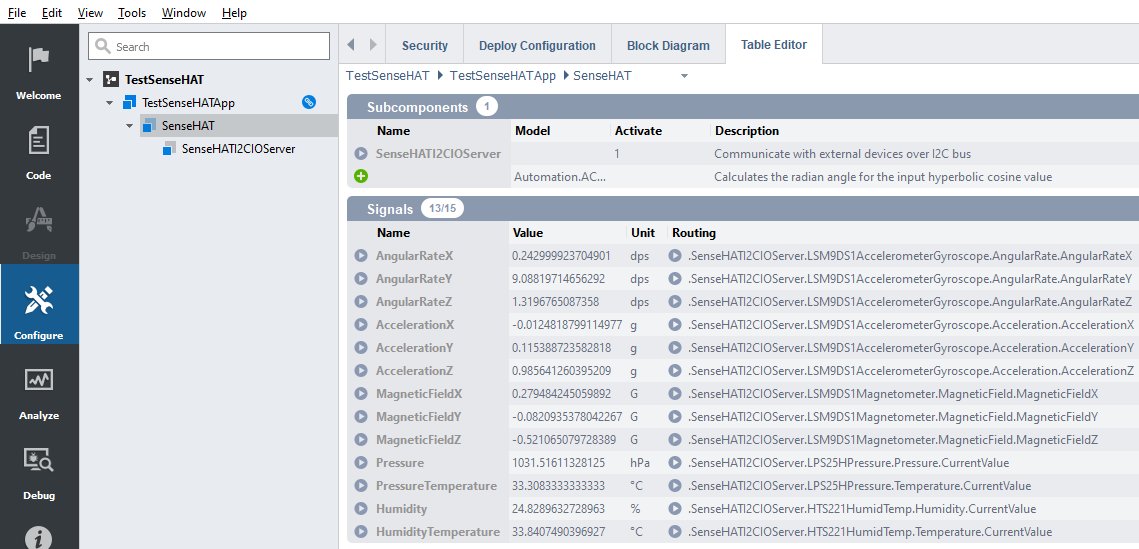Click the hPa unit cell for Pressure

coord(638,463)
